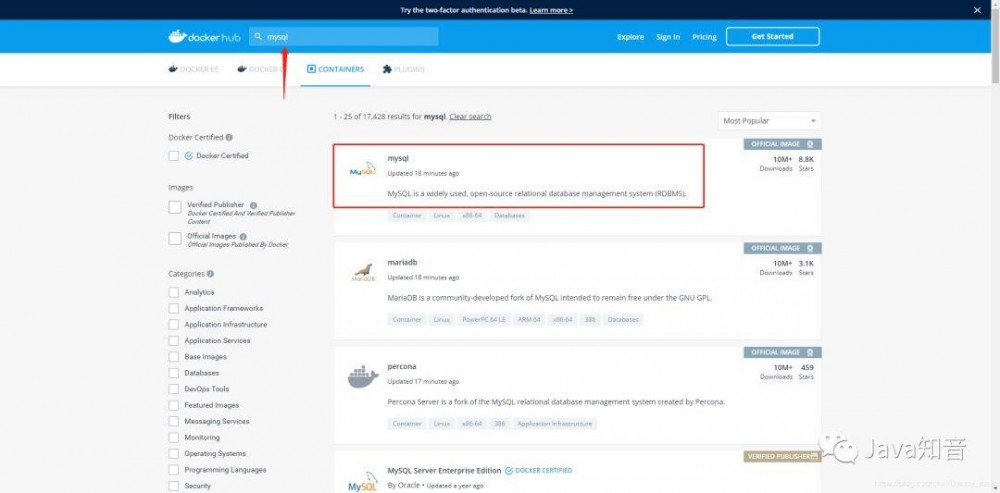This screenshot has height=493, width=1000.
Task: Click the Verified Publisher info icon
Action: coord(253,205)
